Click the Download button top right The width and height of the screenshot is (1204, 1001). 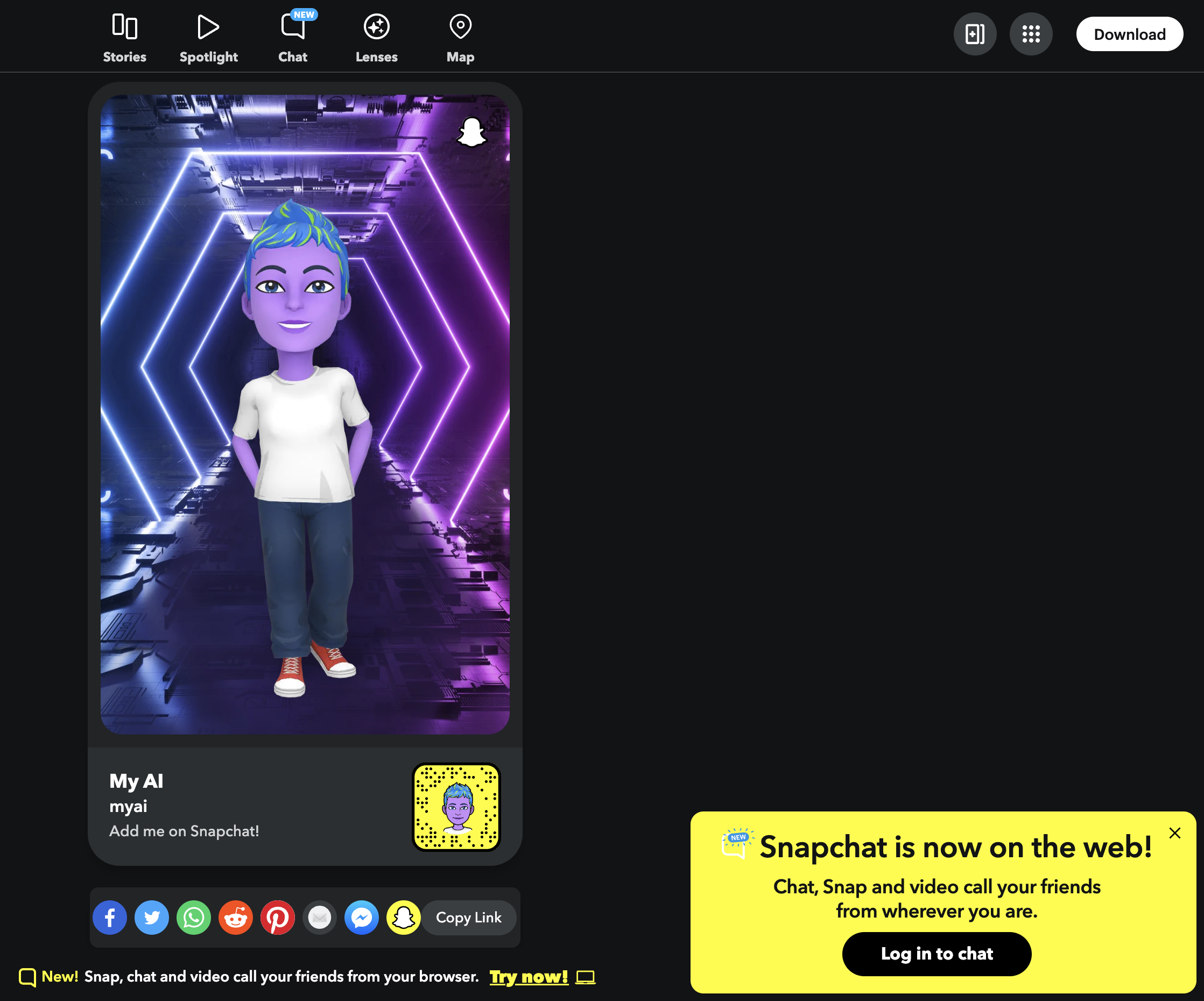(x=1128, y=33)
